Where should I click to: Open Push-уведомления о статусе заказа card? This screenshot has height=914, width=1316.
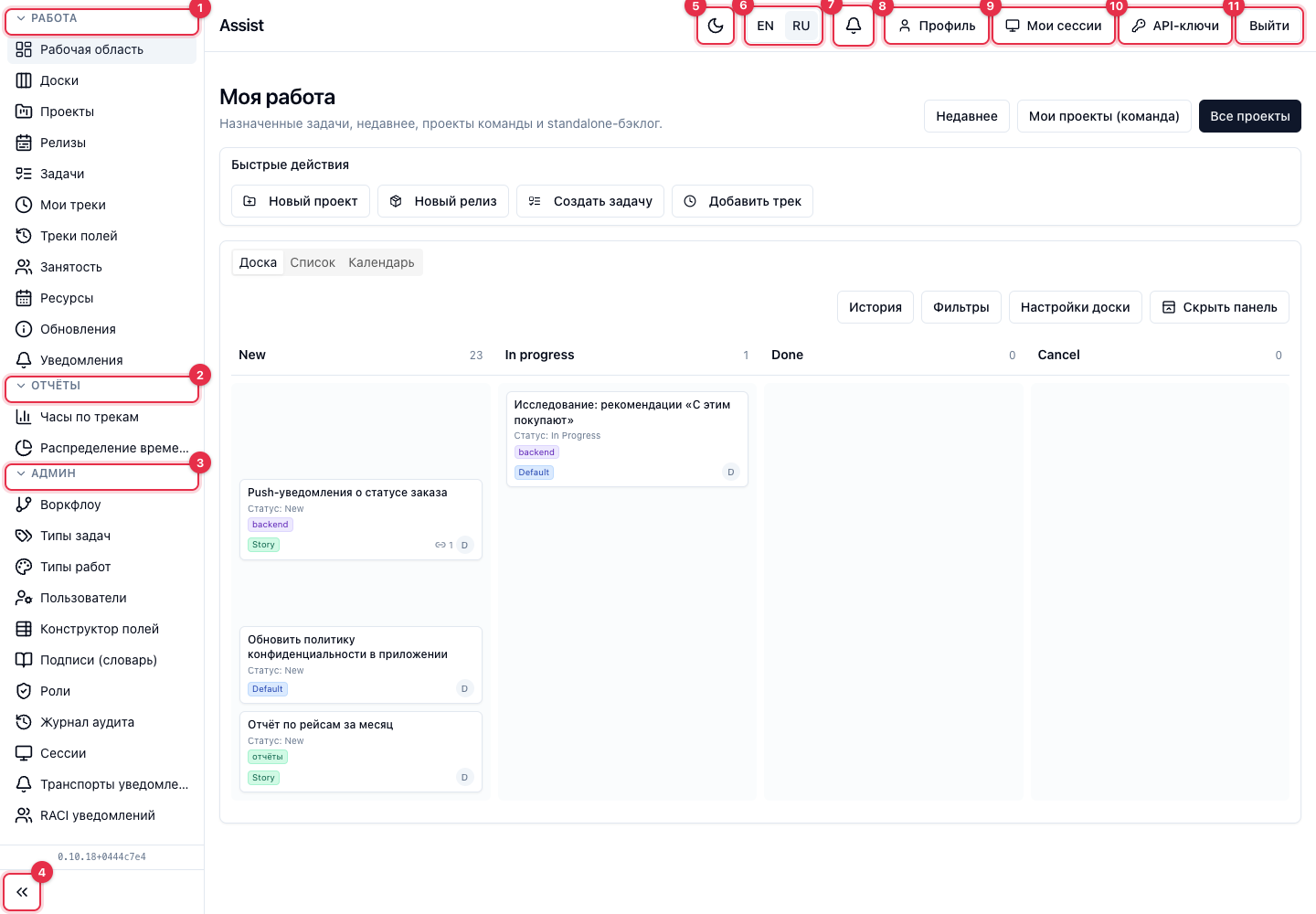pyautogui.click(x=361, y=519)
